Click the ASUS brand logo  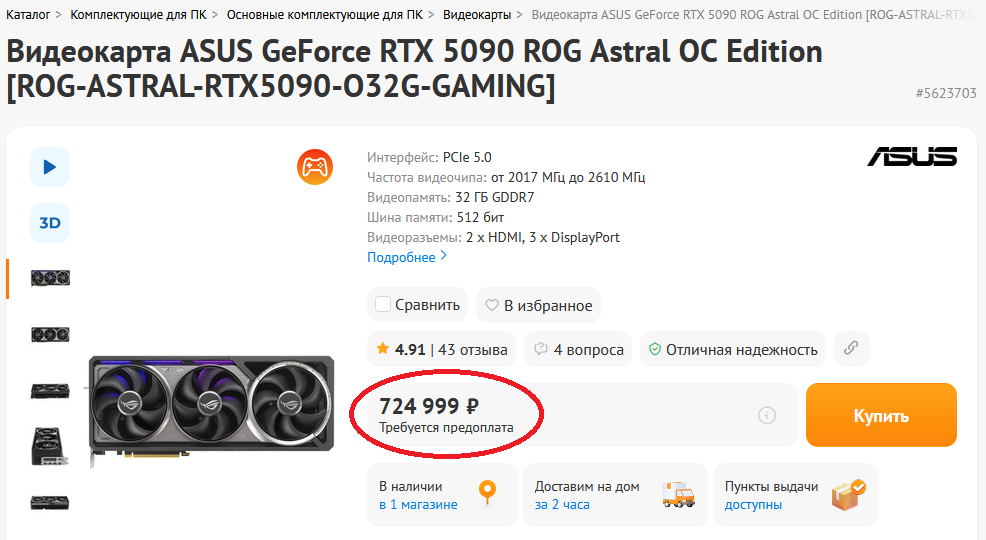[912, 157]
